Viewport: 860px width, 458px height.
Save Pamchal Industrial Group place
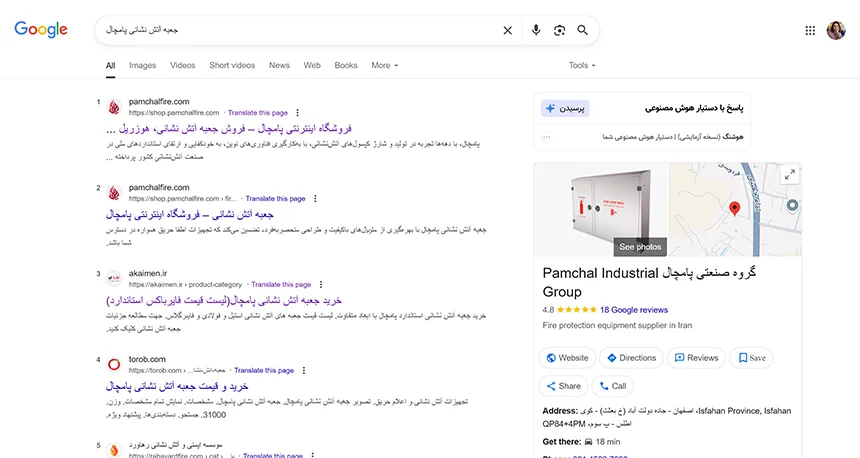coord(751,357)
